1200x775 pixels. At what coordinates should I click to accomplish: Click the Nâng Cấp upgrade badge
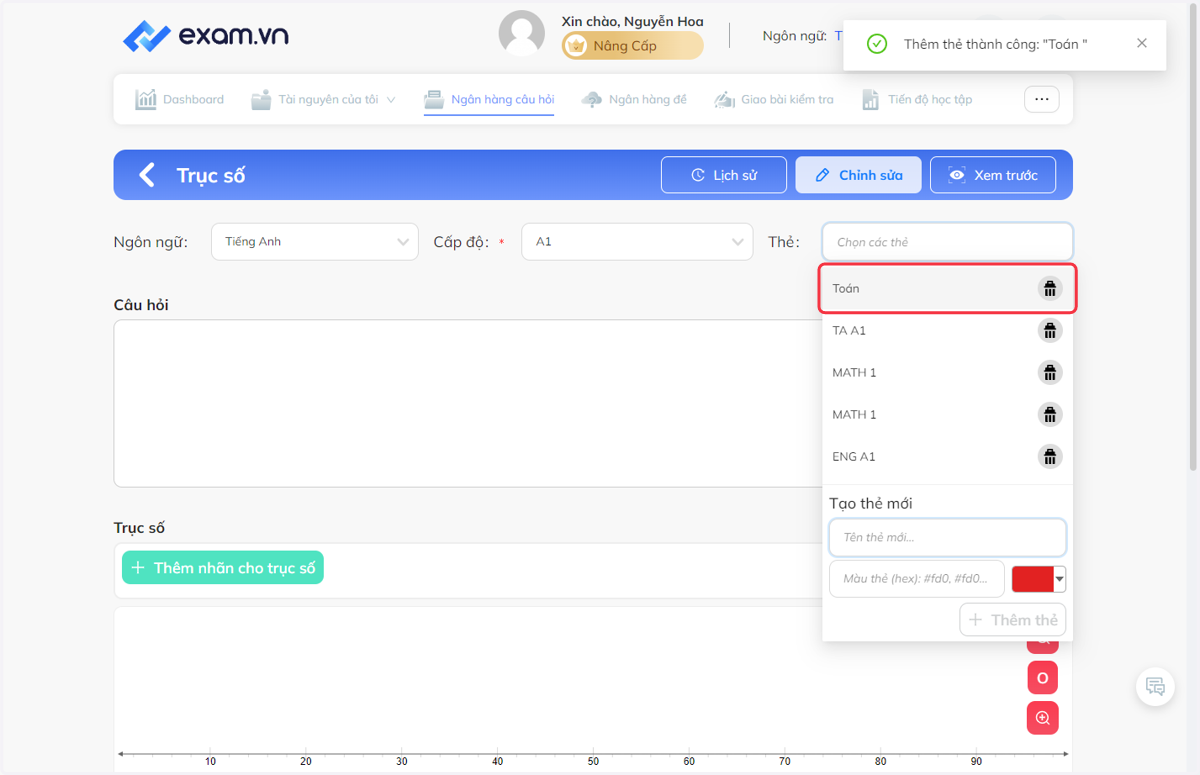click(632, 46)
